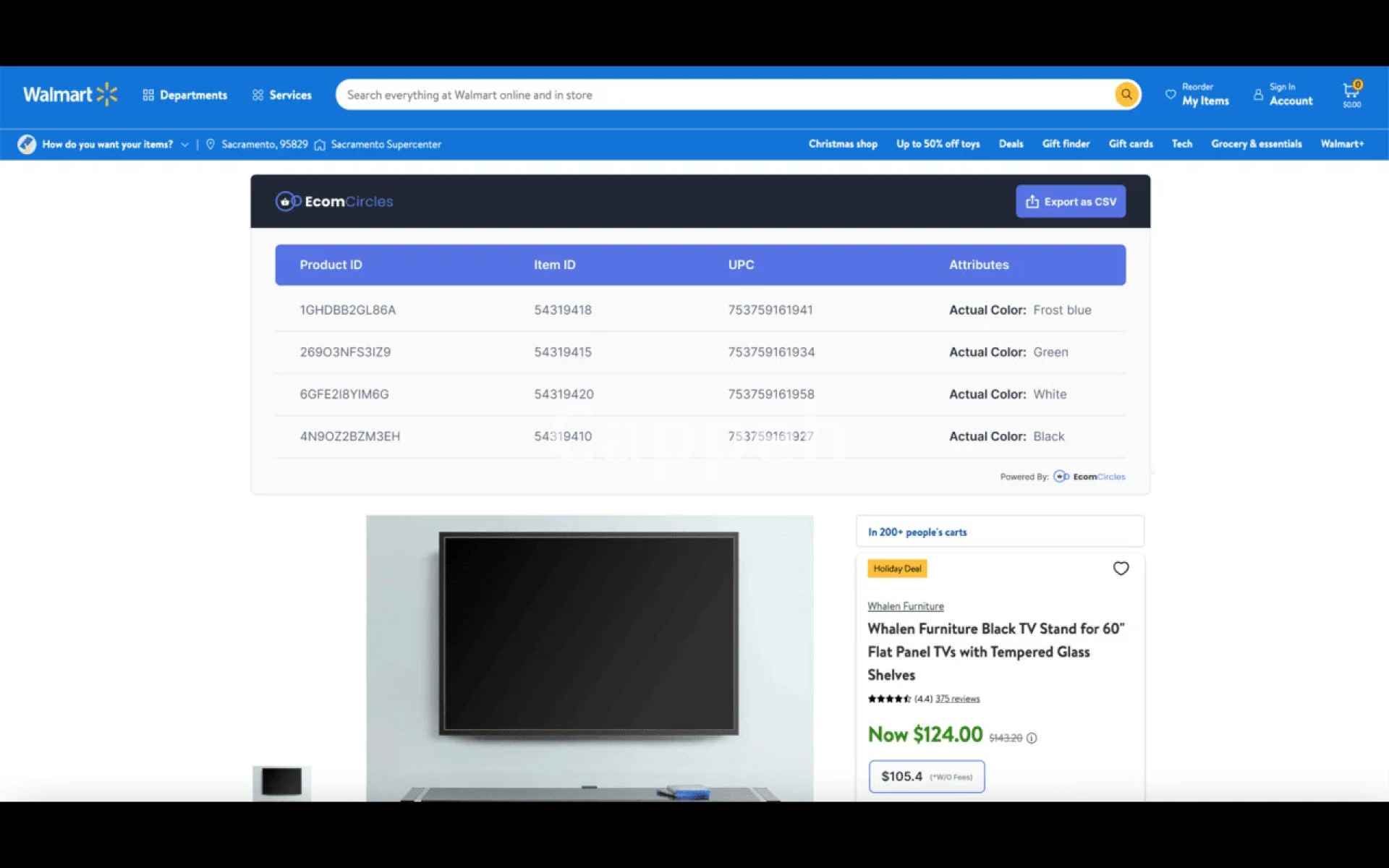1389x868 pixels.
Task: Click the yellow search magnifier icon
Action: [x=1126, y=95]
